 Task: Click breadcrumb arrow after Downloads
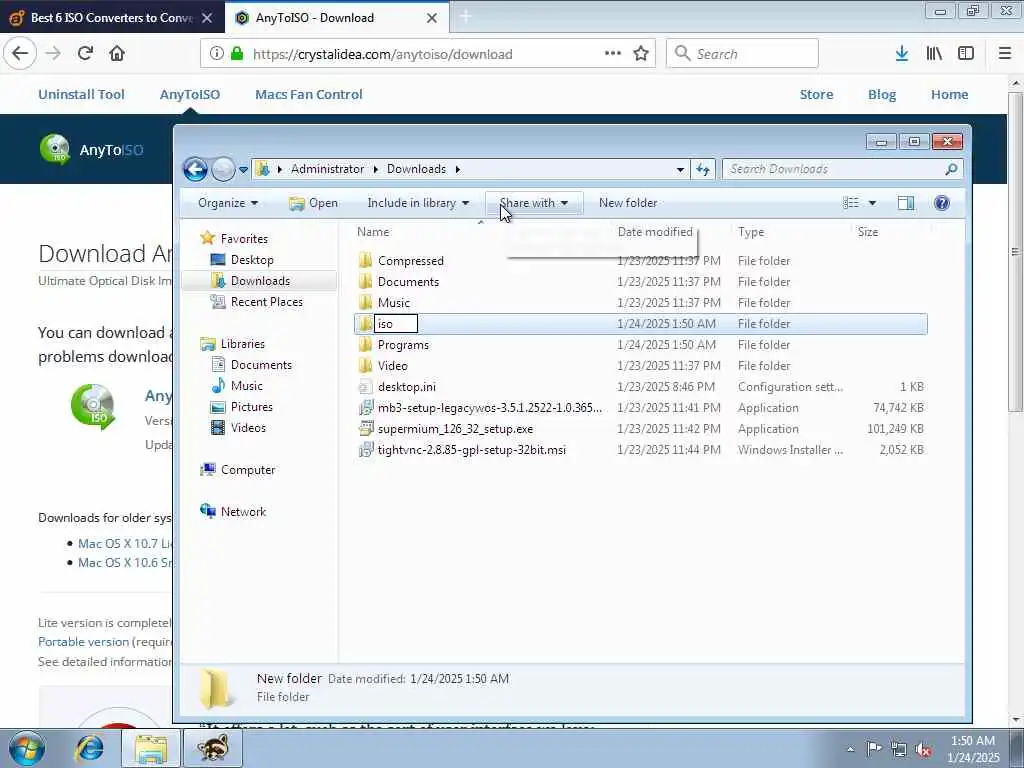coord(458,169)
